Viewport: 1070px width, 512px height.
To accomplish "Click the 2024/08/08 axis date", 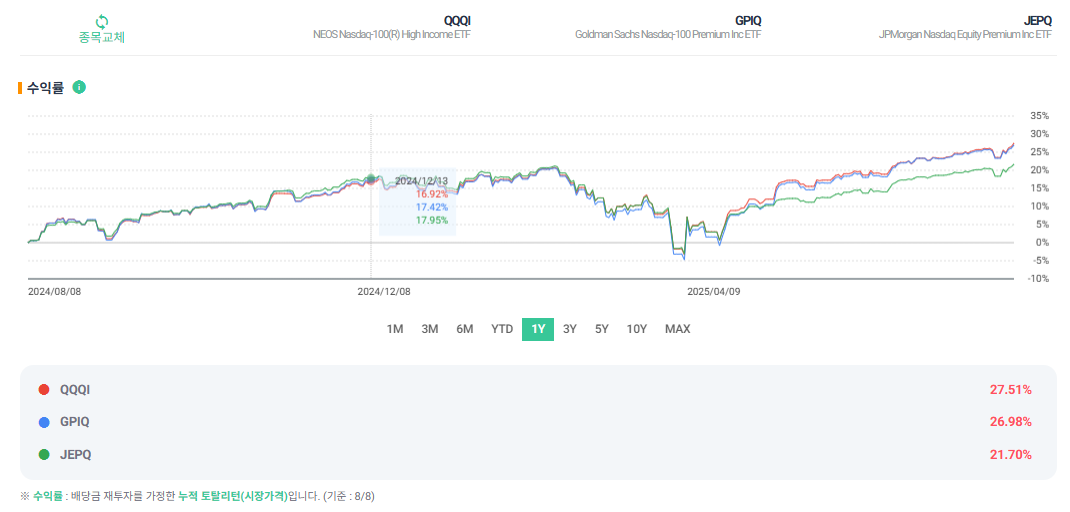I will (53, 291).
